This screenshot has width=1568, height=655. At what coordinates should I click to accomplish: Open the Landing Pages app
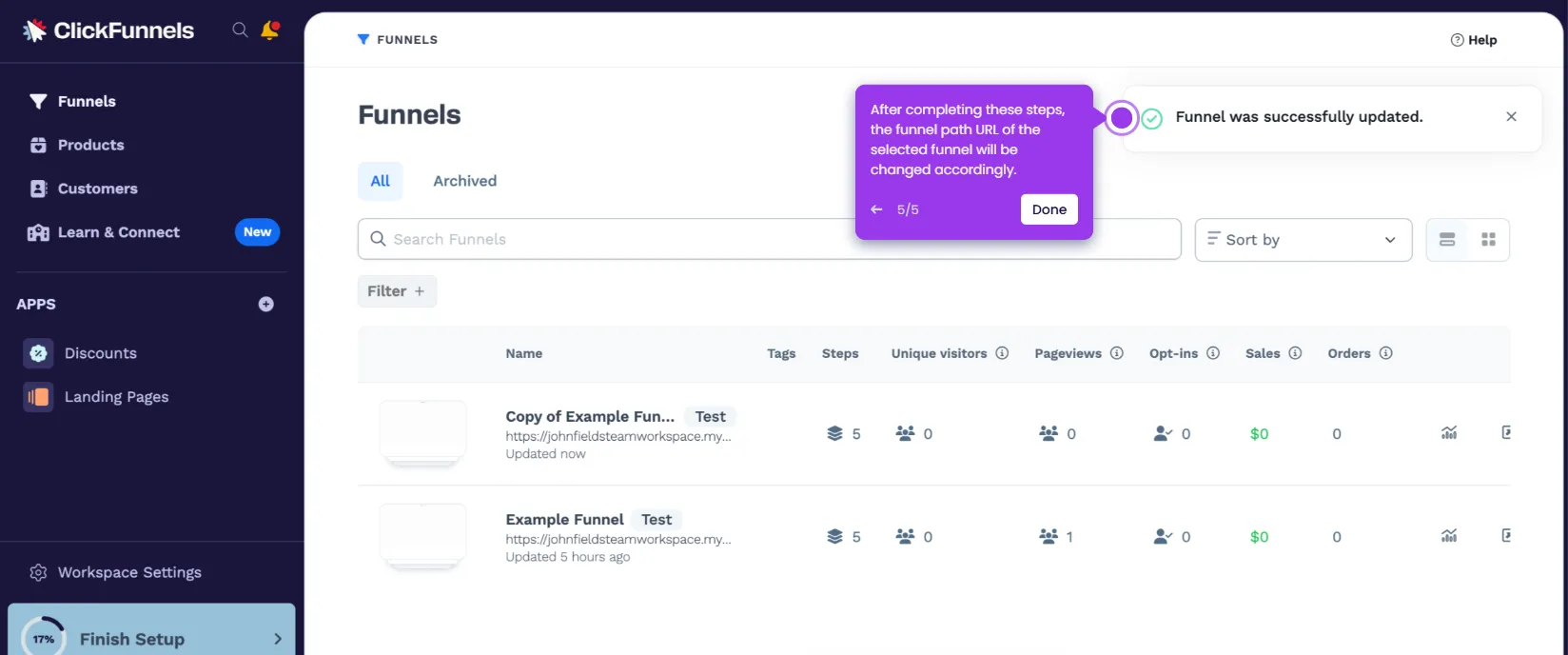(x=116, y=397)
